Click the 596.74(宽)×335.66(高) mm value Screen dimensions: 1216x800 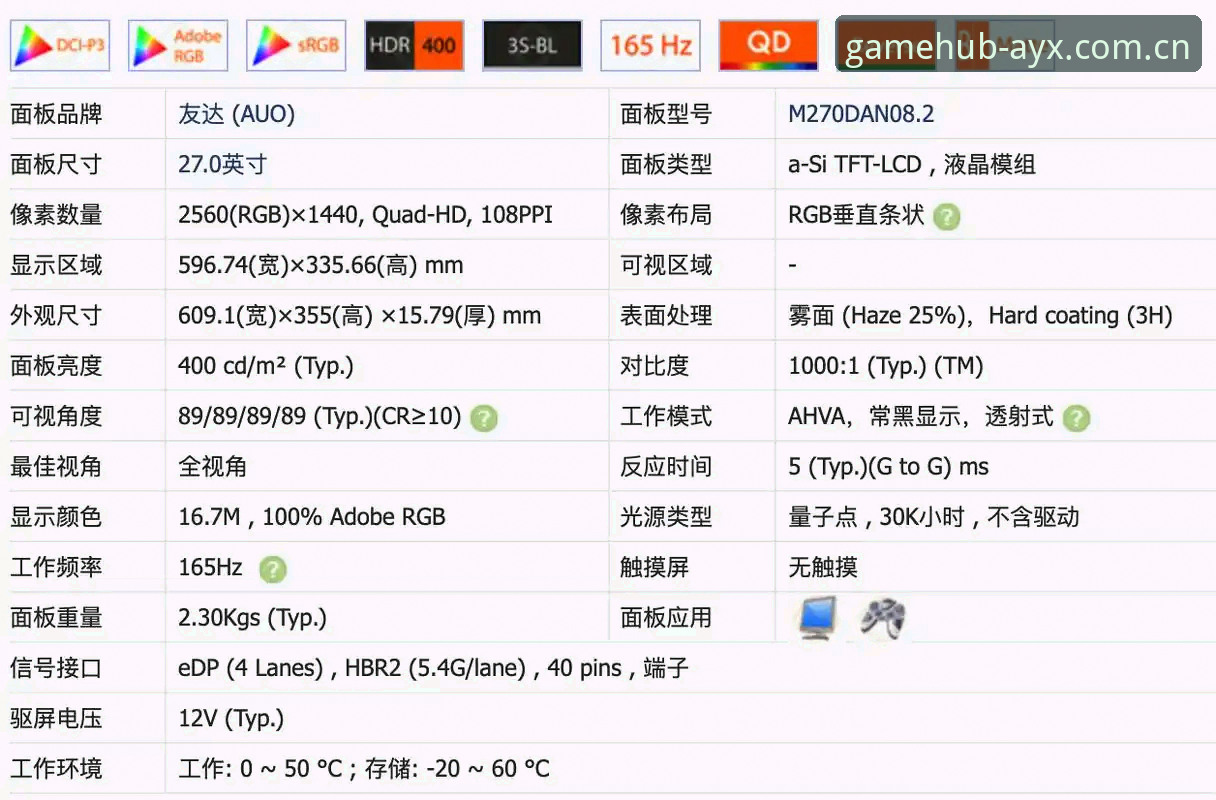(x=320, y=265)
